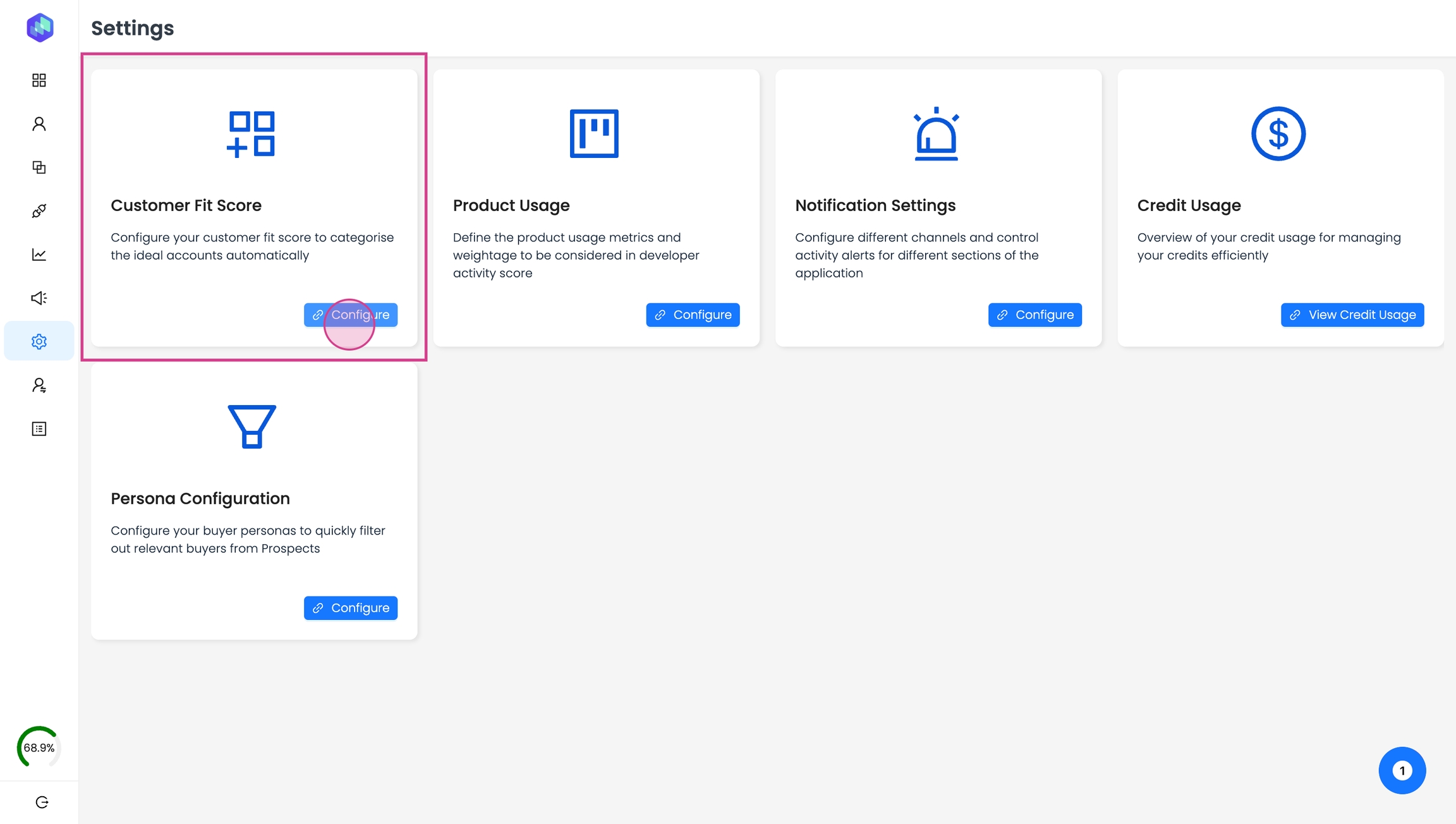Screen dimensions: 1456x824
Task: Click the 68.9% progress circle
Action: pyautogui.click(x=39, y=748)
